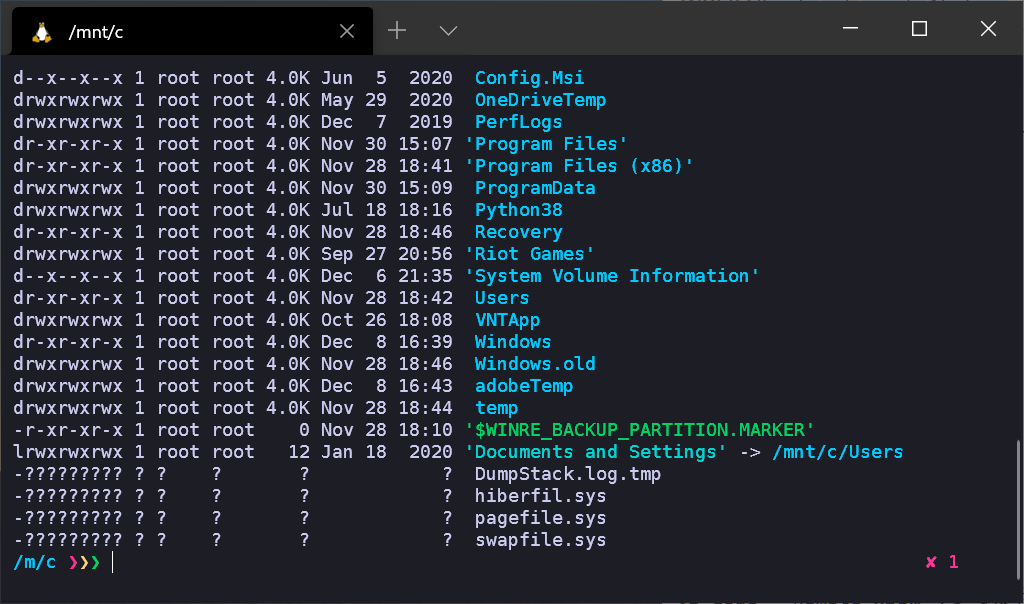Viewport: 1024px width, 604px height.
Task: Click the Recovery directory name
Action: tap(518, 232)
